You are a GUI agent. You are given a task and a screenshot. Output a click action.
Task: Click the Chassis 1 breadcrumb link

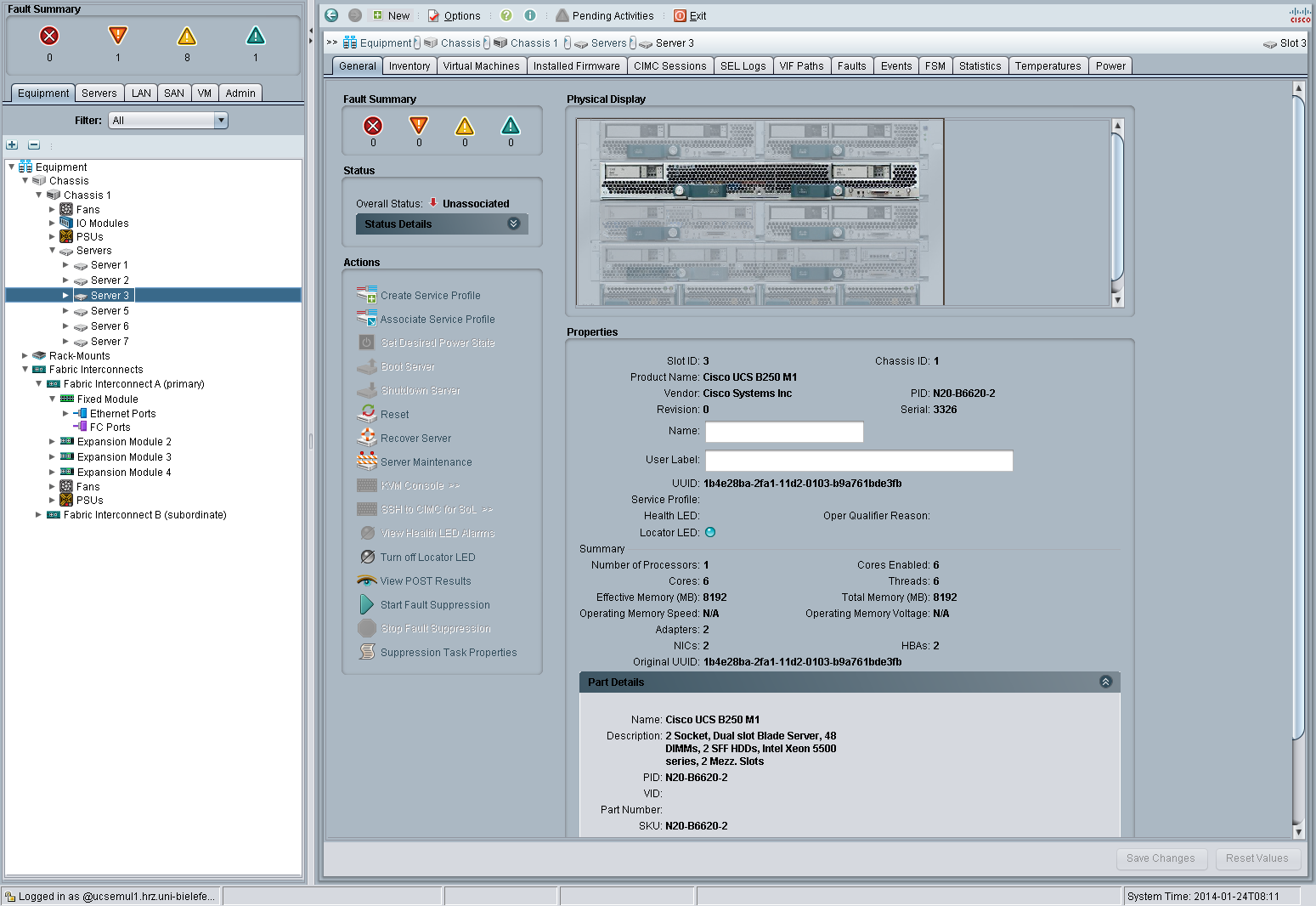click(x=534, y=43)
